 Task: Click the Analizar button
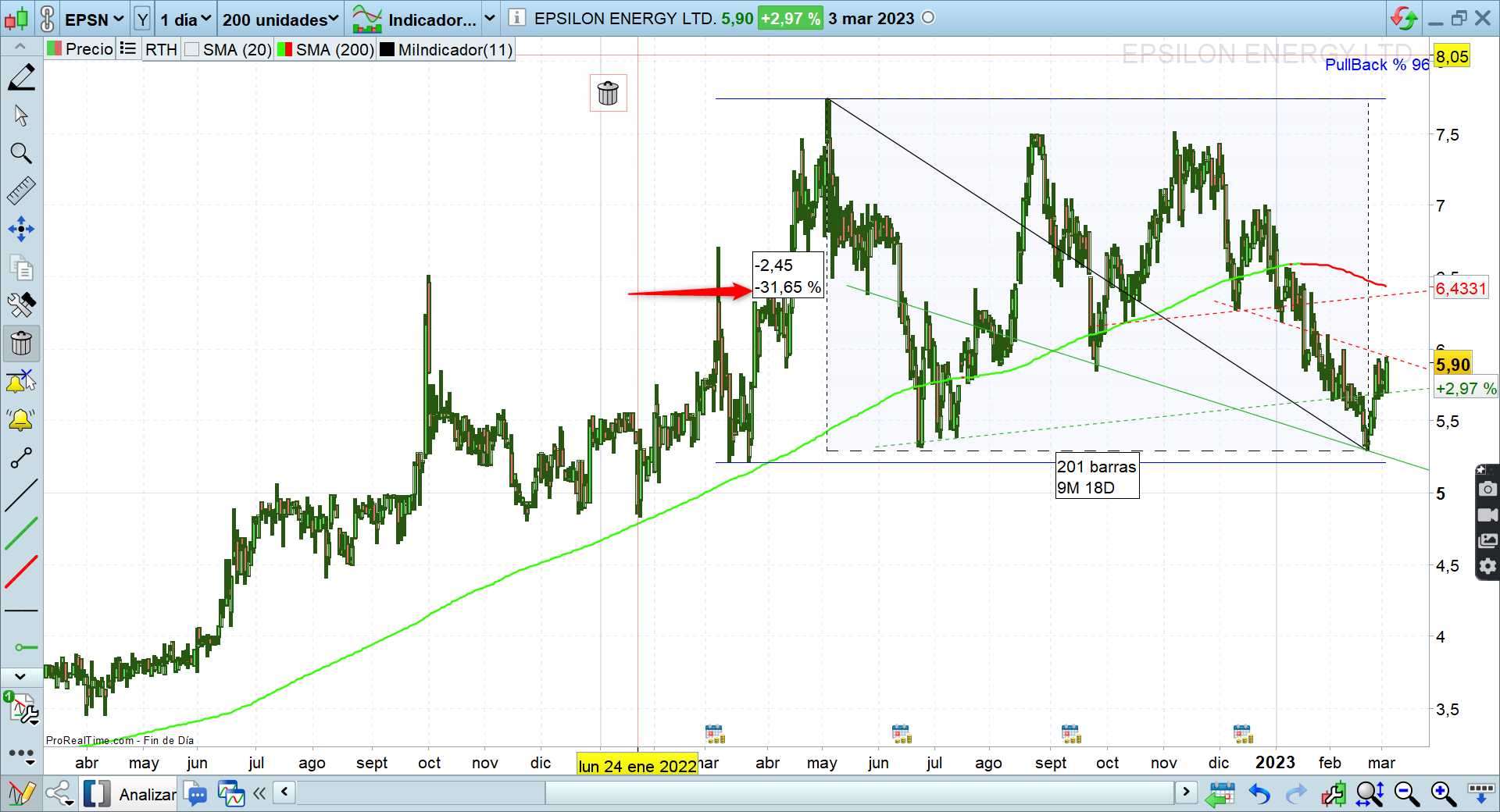pyautogui.click(x=131, y=794)
